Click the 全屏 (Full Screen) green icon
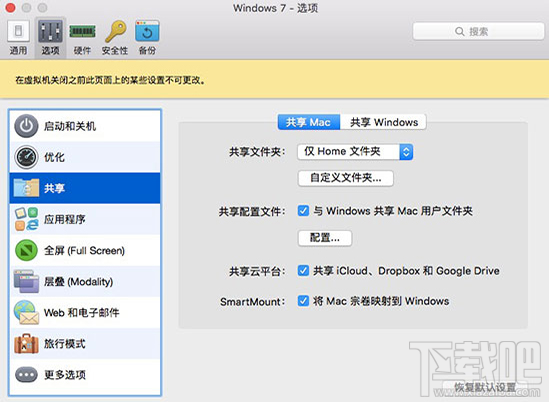Viewport: 549px width, 402px height. pyautogui.click(x=26, y=250)
